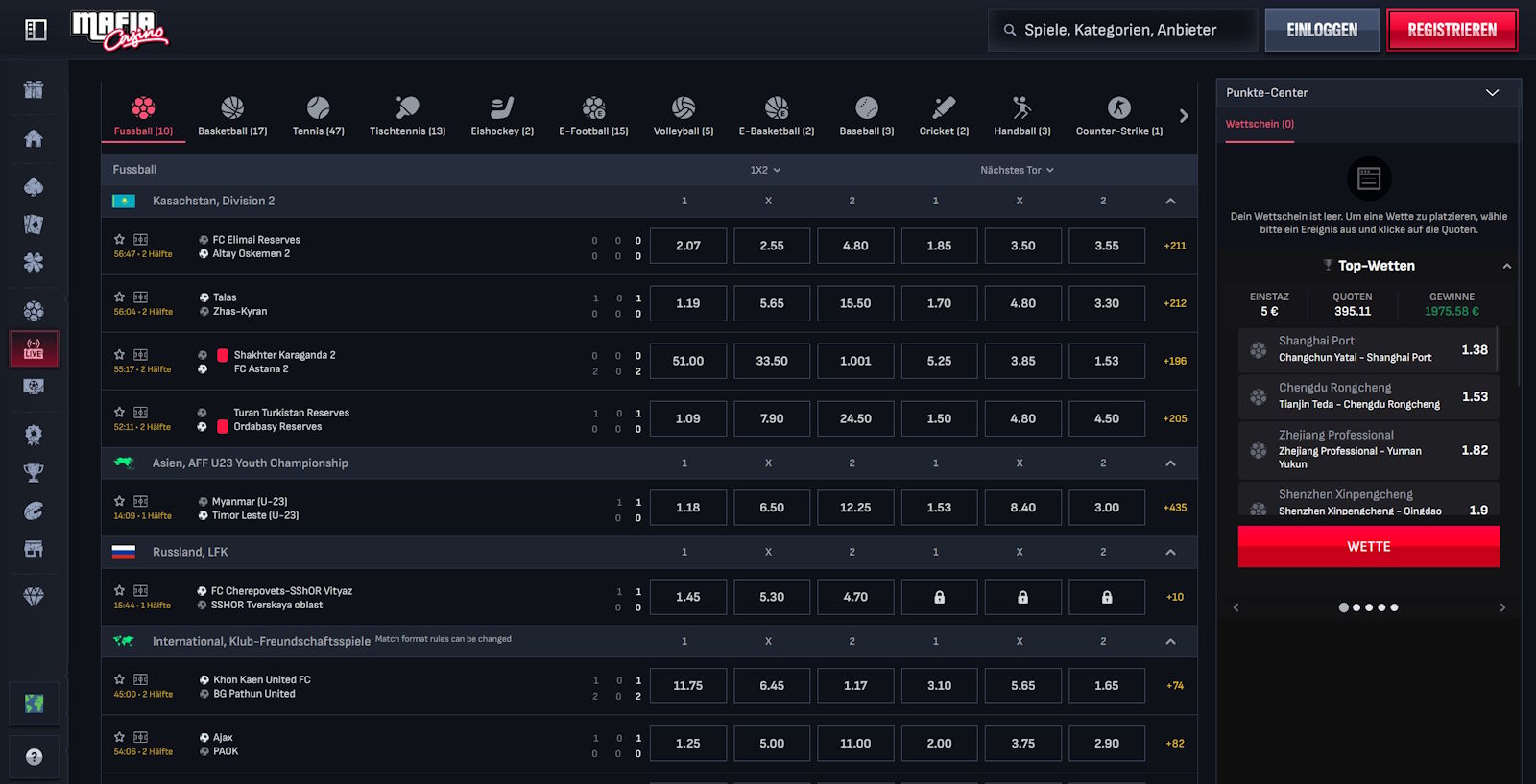Image resolution: width=1536 pixels, height=784 pixels.
Task: Open the help question mark icon
Action: (34, 756)
